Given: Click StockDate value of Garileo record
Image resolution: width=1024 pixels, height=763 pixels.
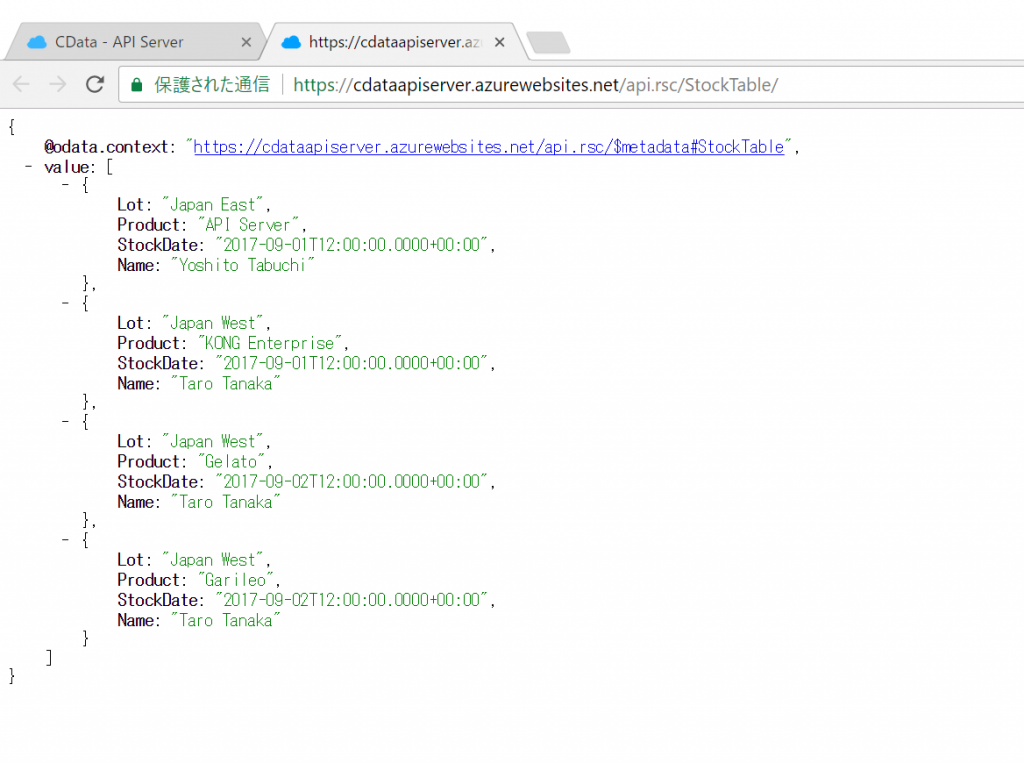Looking at the screenshot, I should (352, 600).
